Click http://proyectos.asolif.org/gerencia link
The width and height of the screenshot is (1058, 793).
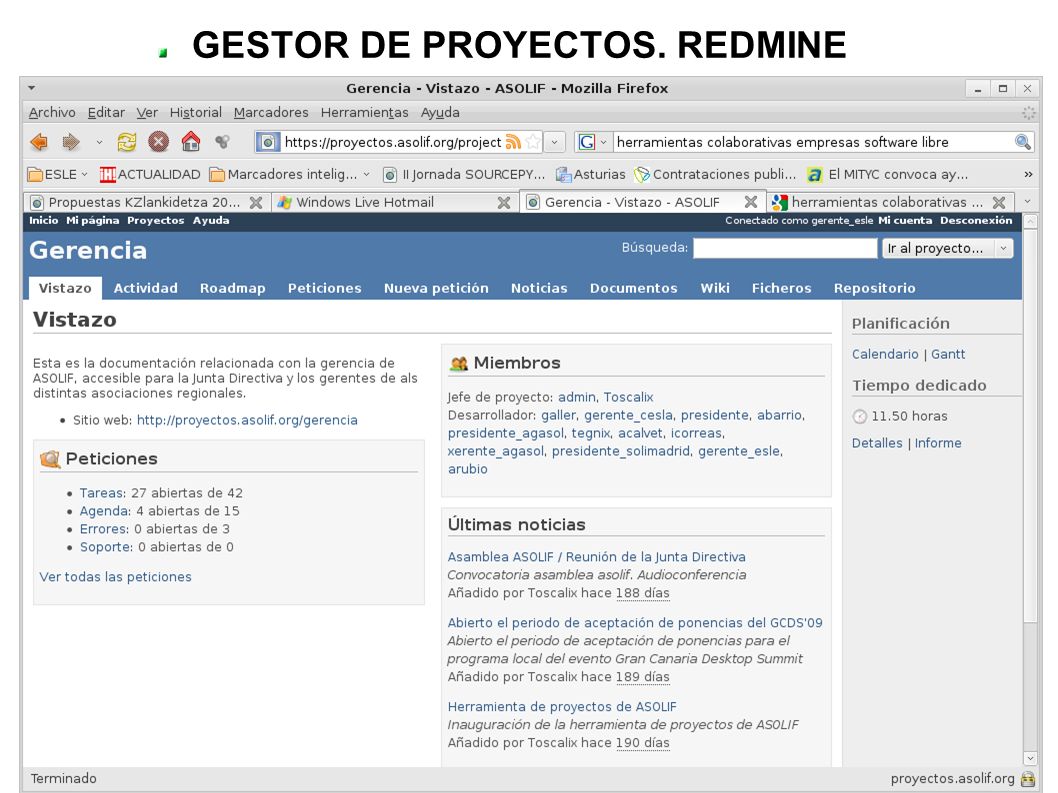point(247,420)
